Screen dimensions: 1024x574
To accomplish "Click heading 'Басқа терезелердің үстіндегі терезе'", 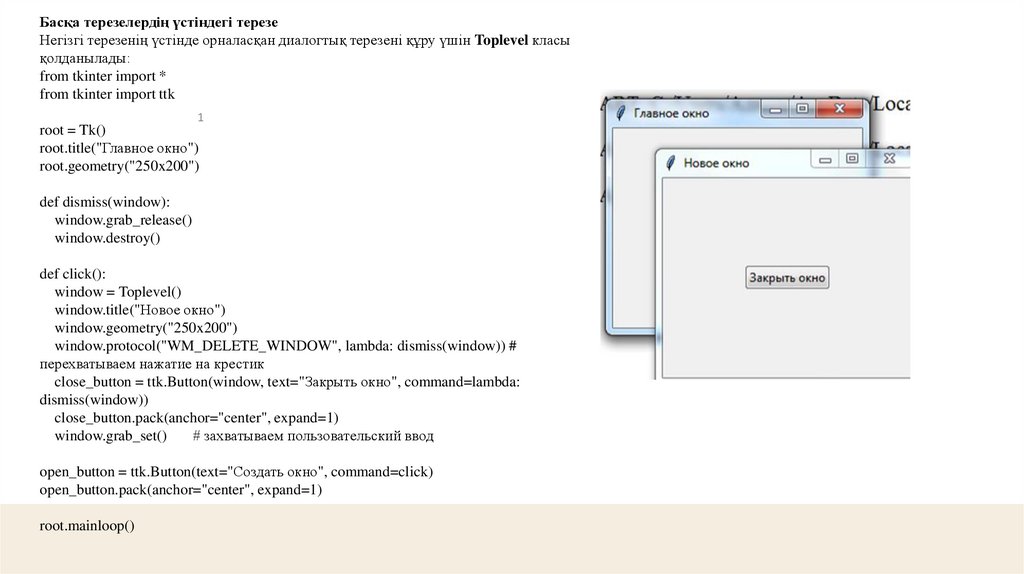I will coord(159,22).
